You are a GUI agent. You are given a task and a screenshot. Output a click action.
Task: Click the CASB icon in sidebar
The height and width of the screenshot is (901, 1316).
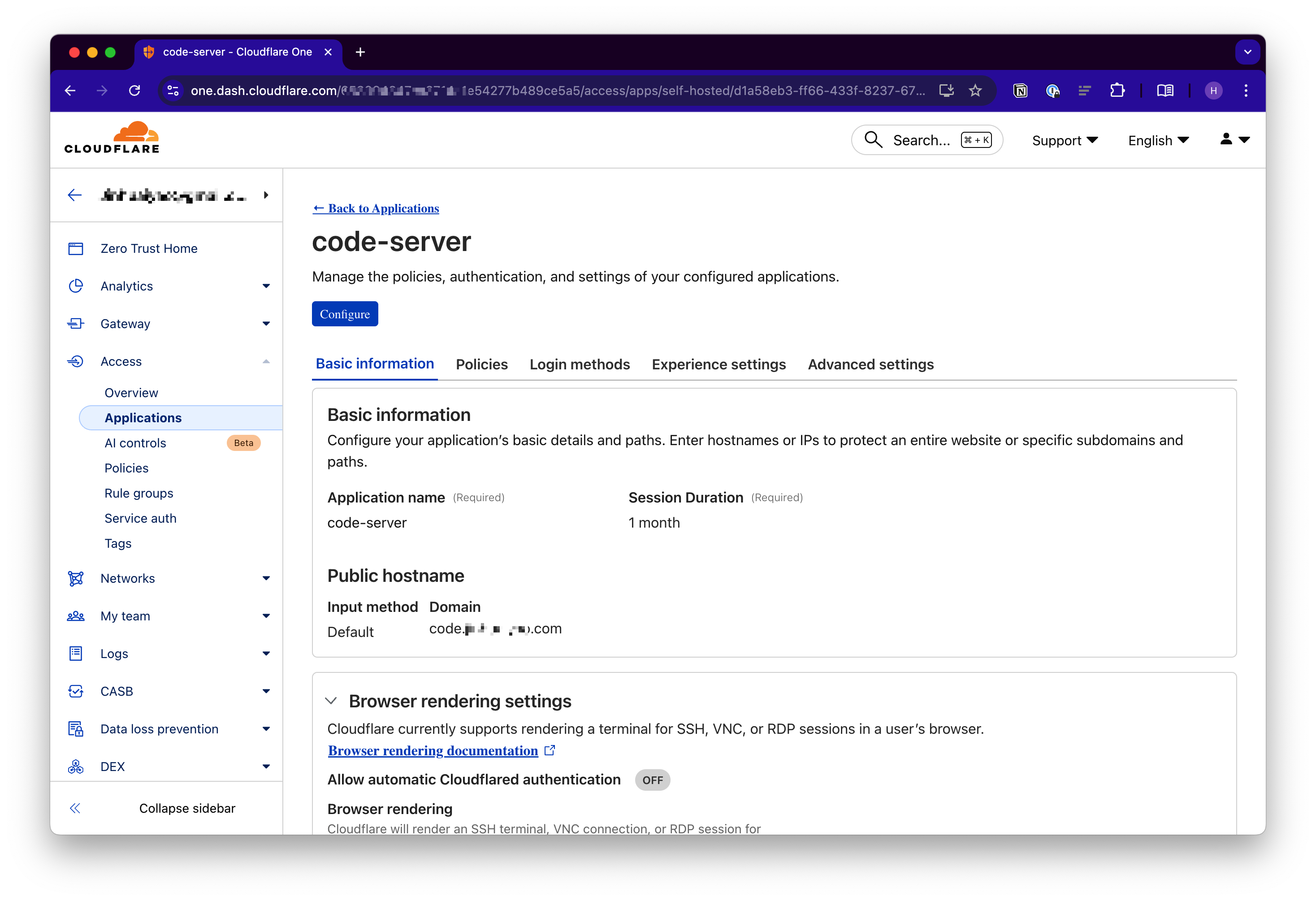click(75, 691)
